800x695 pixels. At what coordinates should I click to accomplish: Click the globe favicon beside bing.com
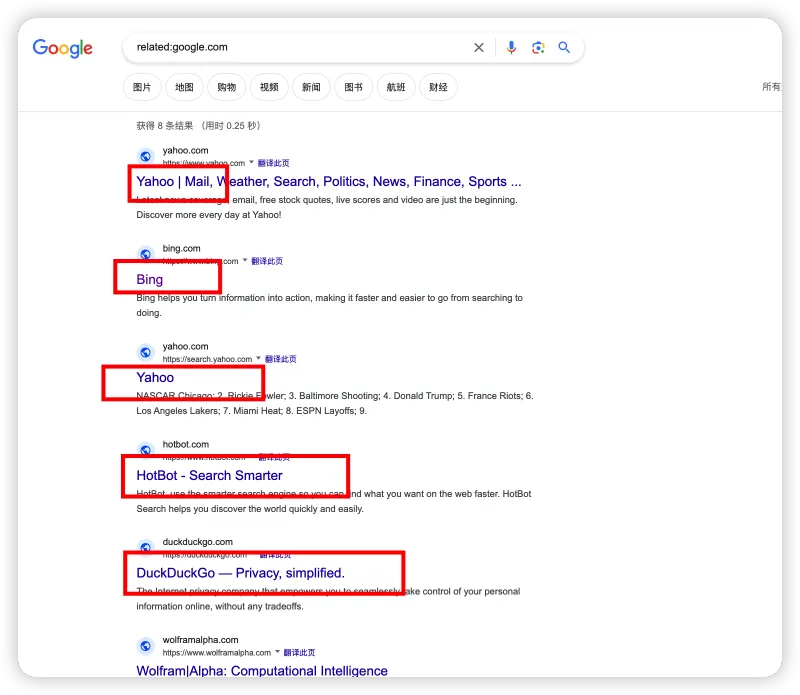click(145, 254)
